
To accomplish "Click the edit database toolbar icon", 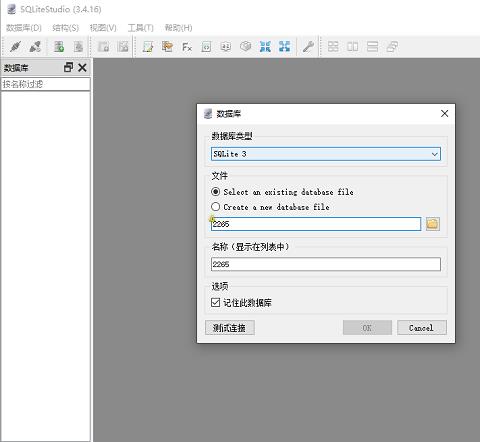I will (78, 47).
